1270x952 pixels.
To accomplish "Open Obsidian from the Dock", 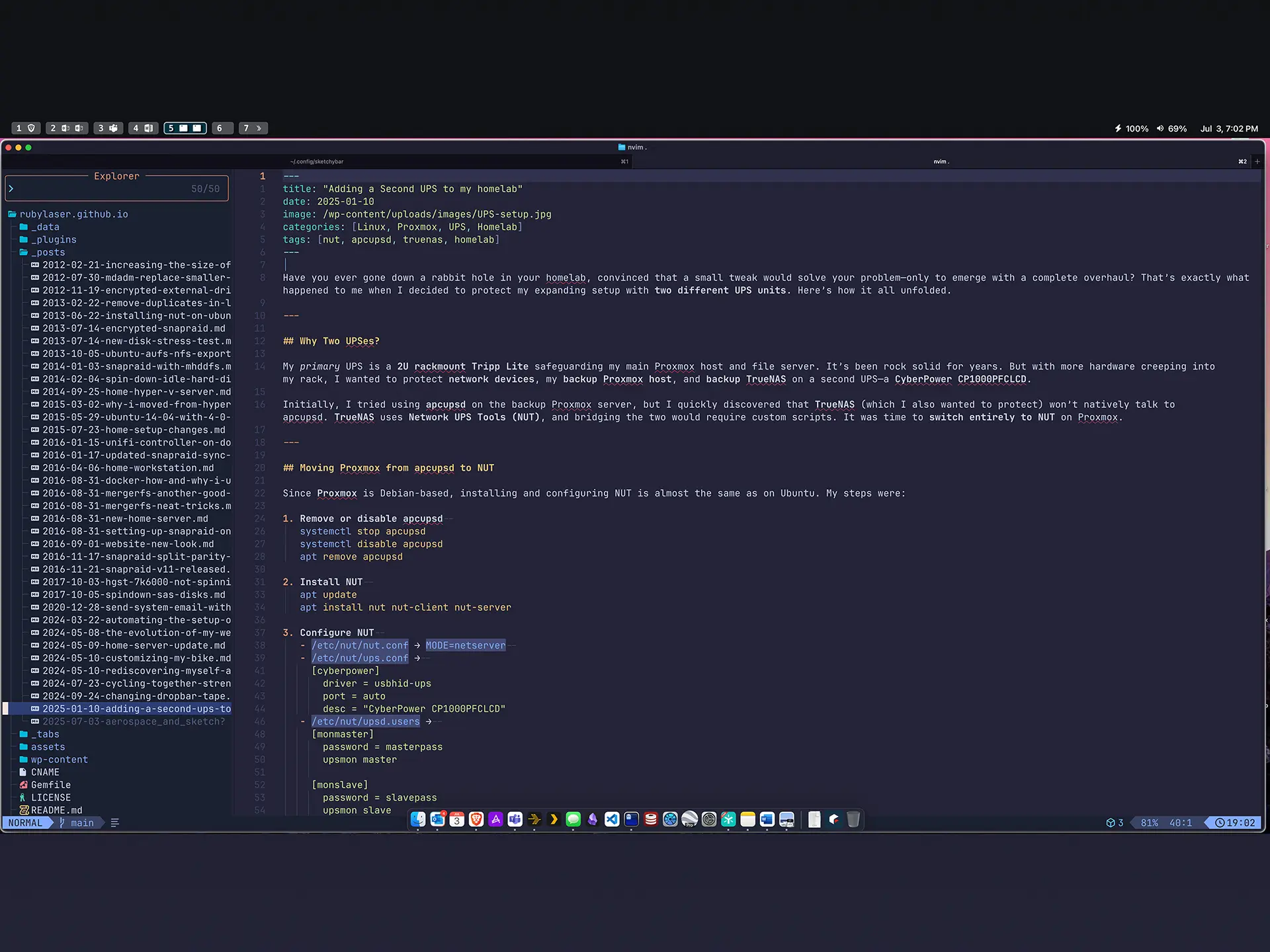I will pos(592,820).
